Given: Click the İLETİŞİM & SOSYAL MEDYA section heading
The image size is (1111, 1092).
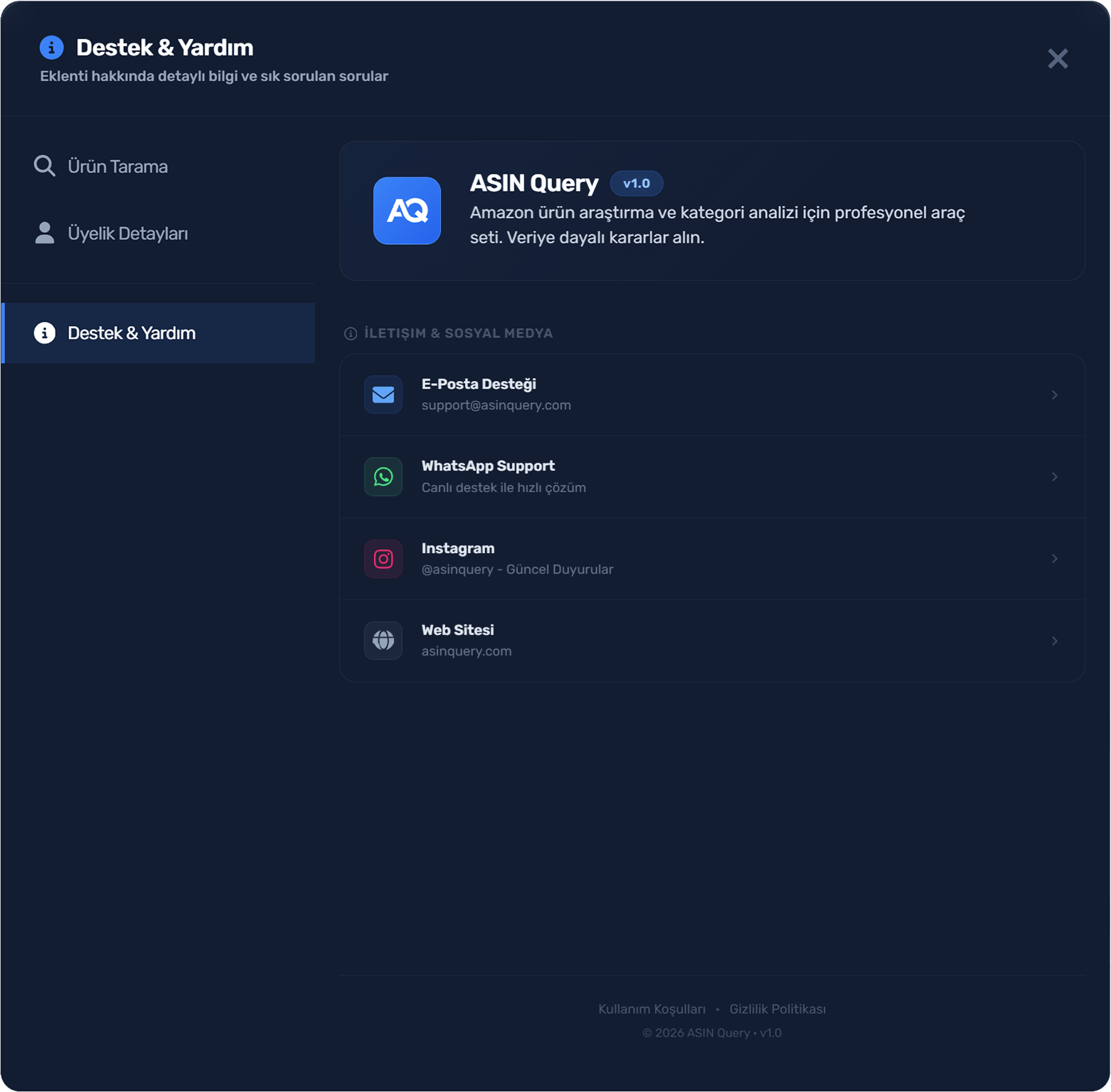Looking at the screenshot, I should (459, 333).
